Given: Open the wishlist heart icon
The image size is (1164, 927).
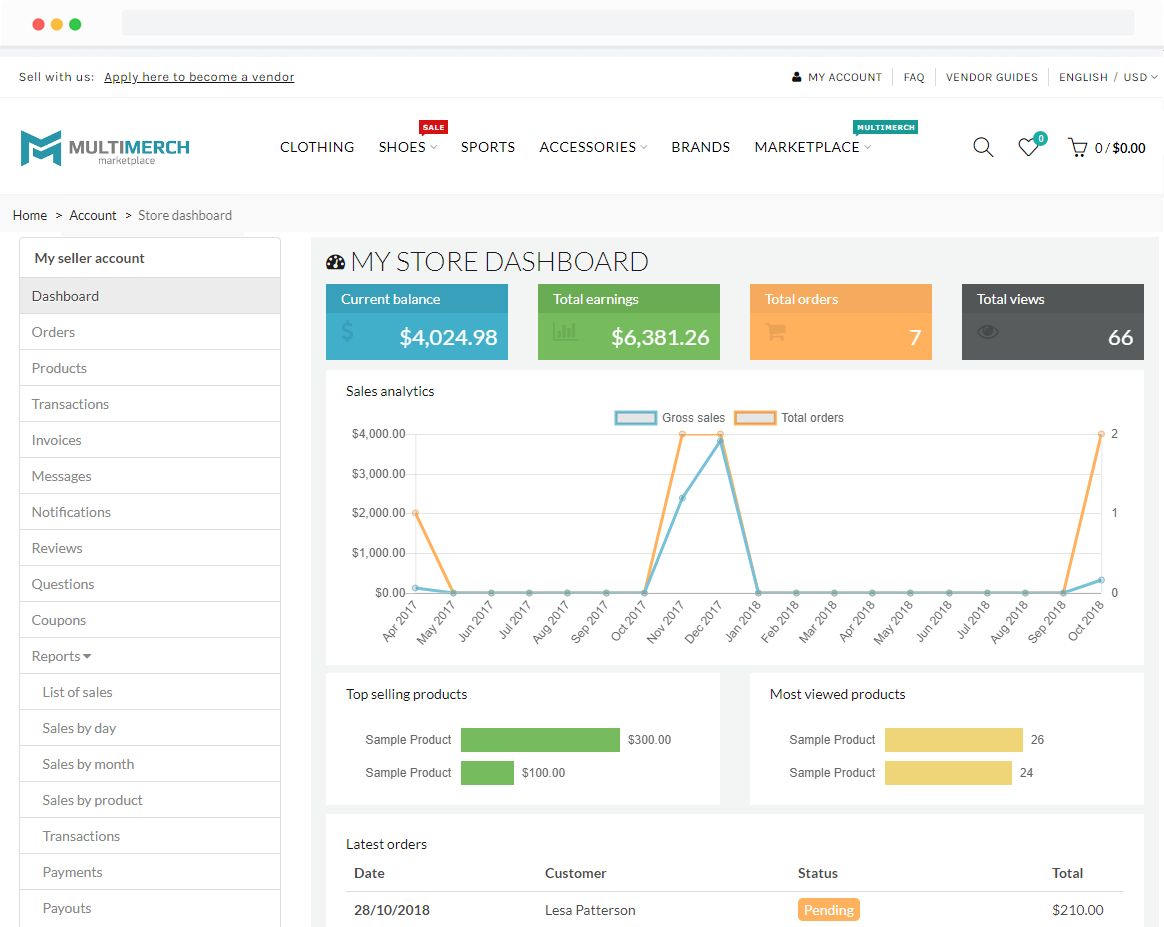Looking at the screenshot, I should [x=1028, y=147].
